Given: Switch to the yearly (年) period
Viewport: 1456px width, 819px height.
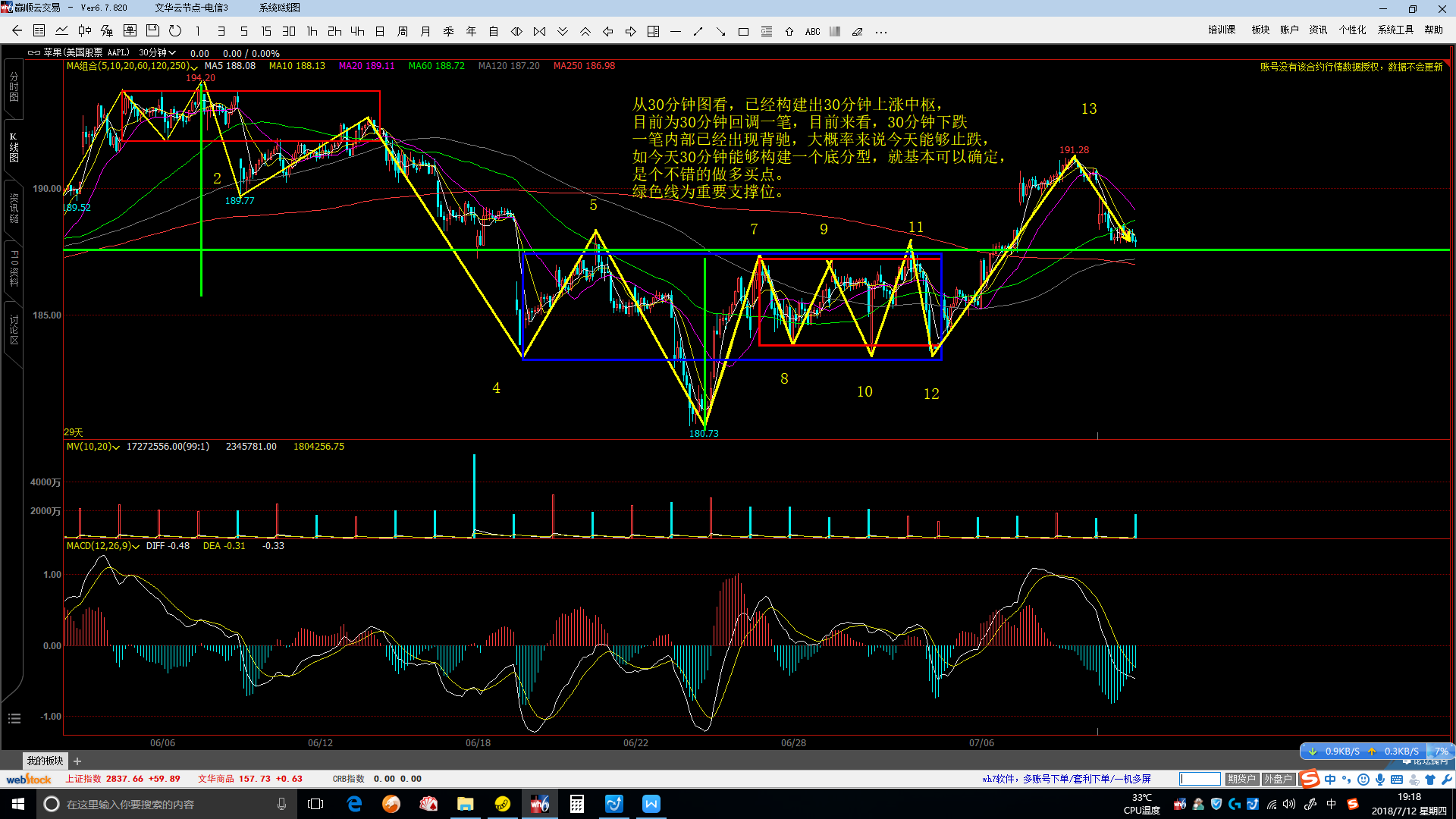Looking at the screenshot, I should tap(471, 31).
